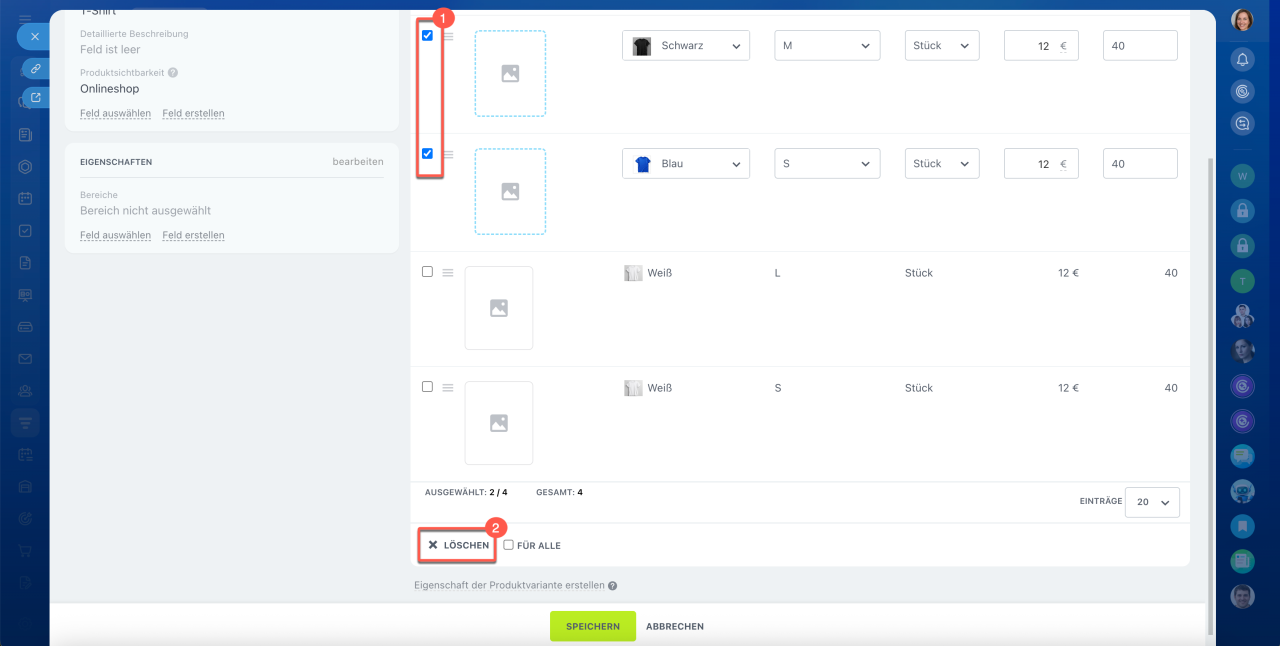
Task: Open the CRM funnel icon in left sidebar
Action: (25, 423)
